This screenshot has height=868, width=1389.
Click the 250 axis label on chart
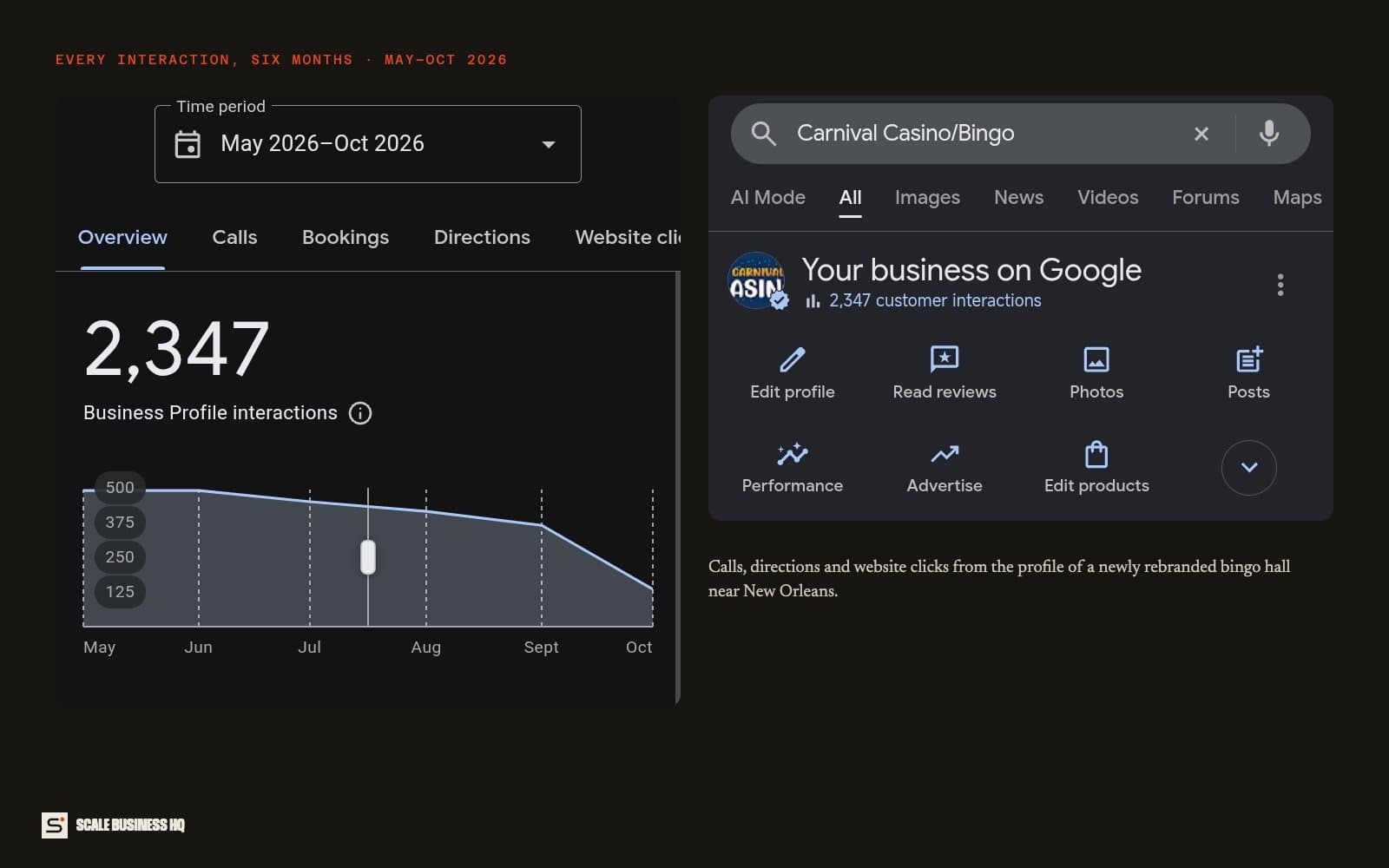pos(120,557)
